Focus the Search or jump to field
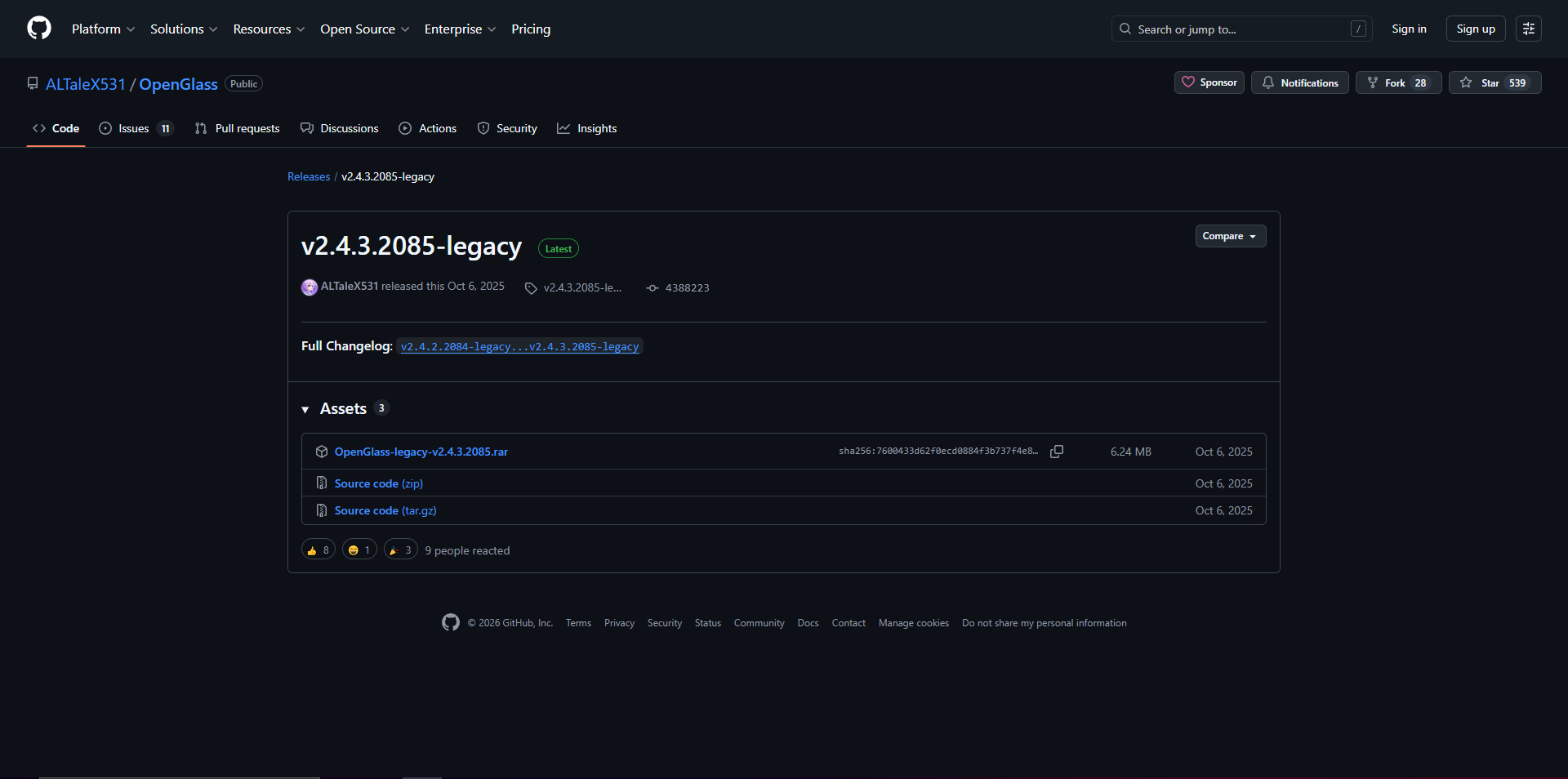Viewport: 1568px width, 779px height. (1241, 29)
